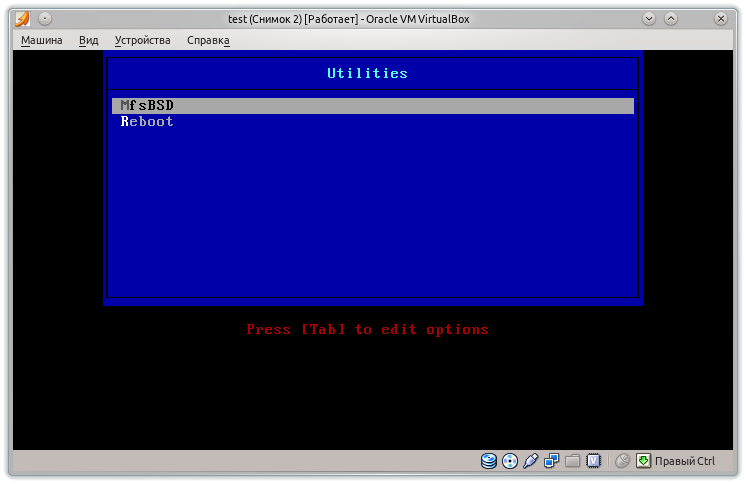The height and width of the screenshot is (484, 746).
Task: Click the Правый Ctrl host key label
Action: [x=685, y=461]
